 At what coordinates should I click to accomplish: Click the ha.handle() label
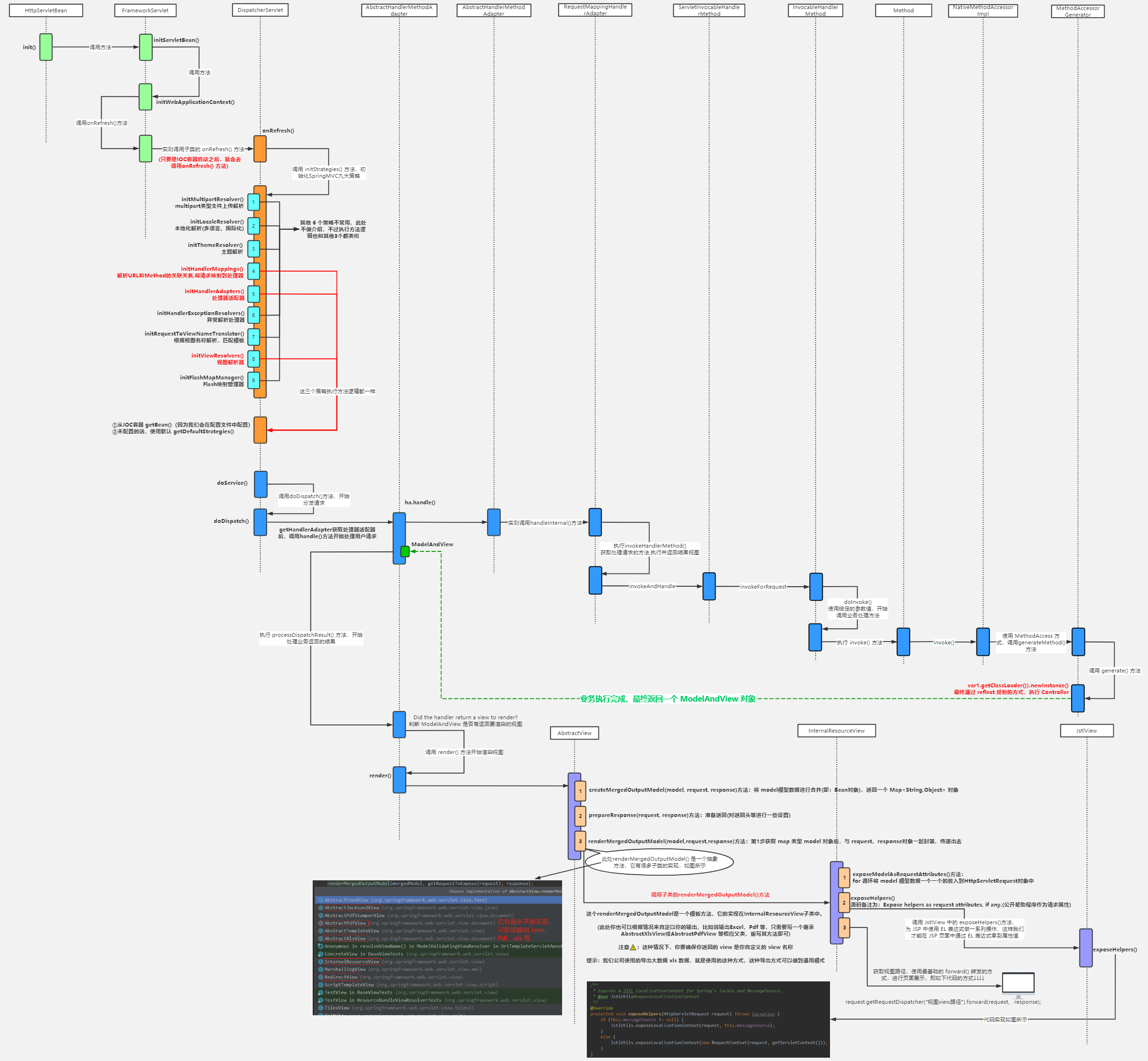point(420,502)
